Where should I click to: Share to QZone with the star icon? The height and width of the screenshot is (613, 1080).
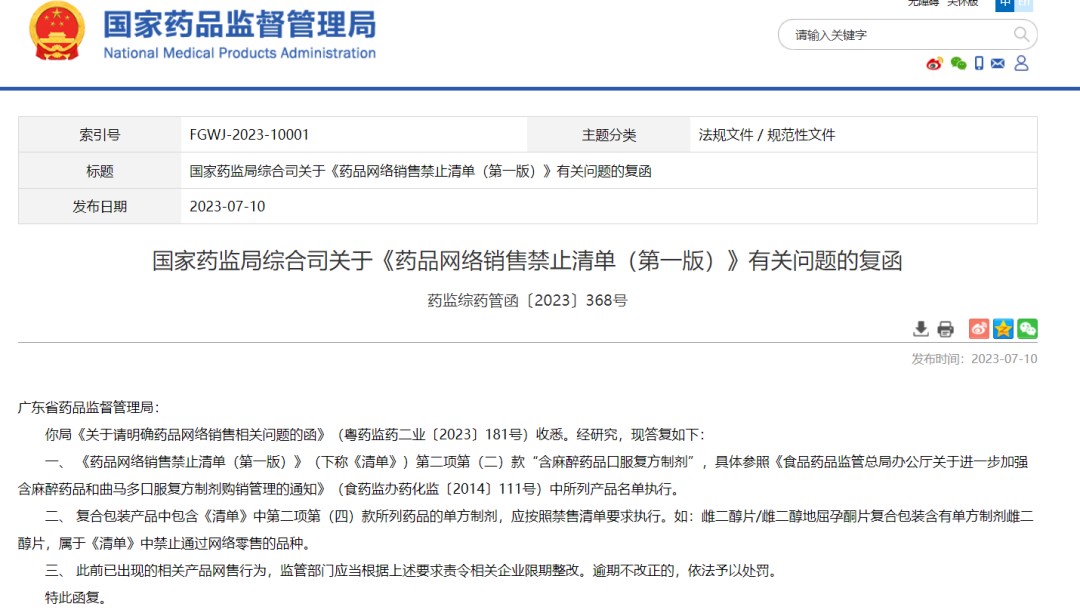point(1003,329)
